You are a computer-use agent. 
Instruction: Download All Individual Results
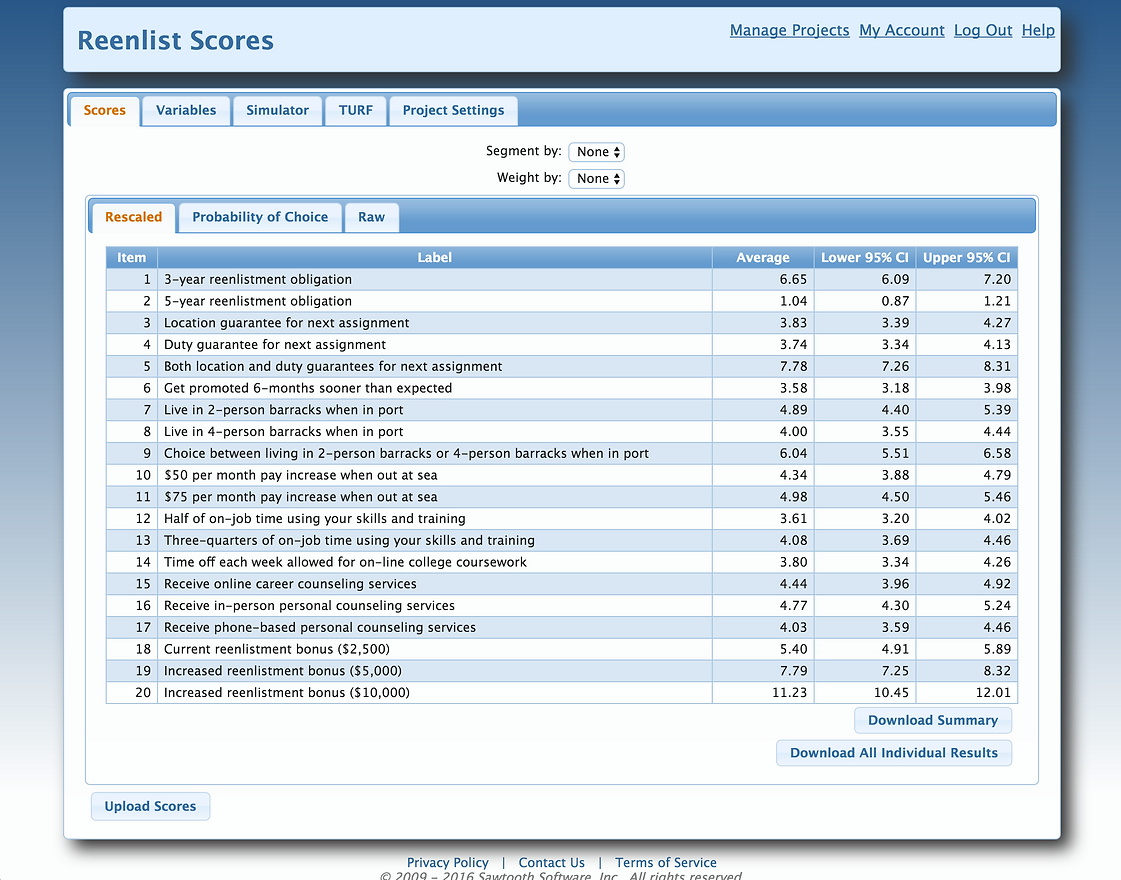[893, 753]
